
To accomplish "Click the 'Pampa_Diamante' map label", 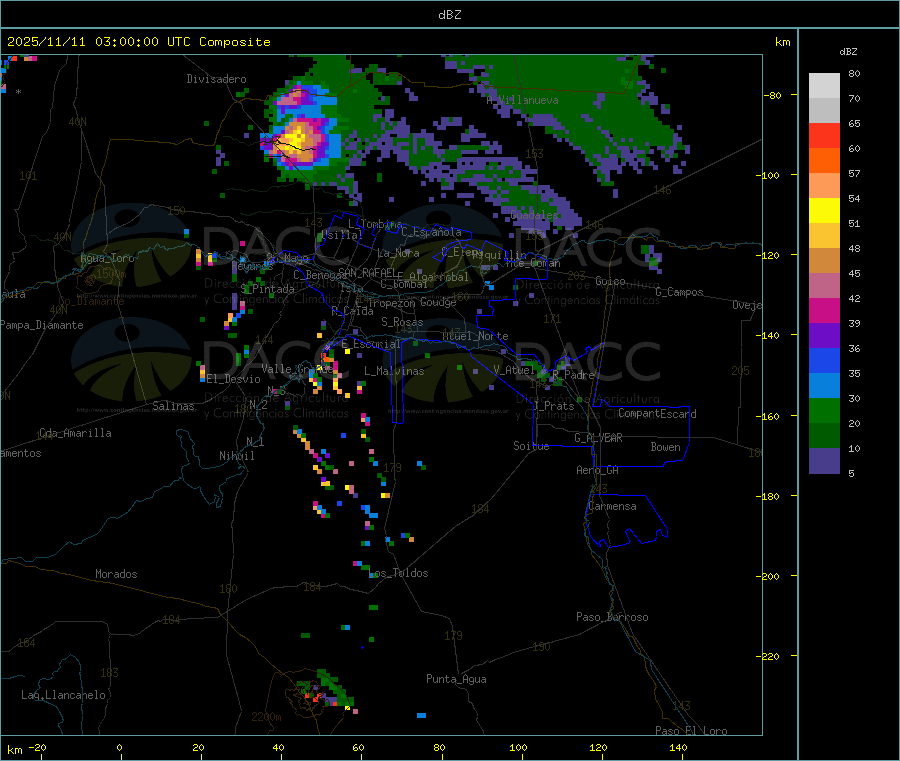I will [42, 325].
